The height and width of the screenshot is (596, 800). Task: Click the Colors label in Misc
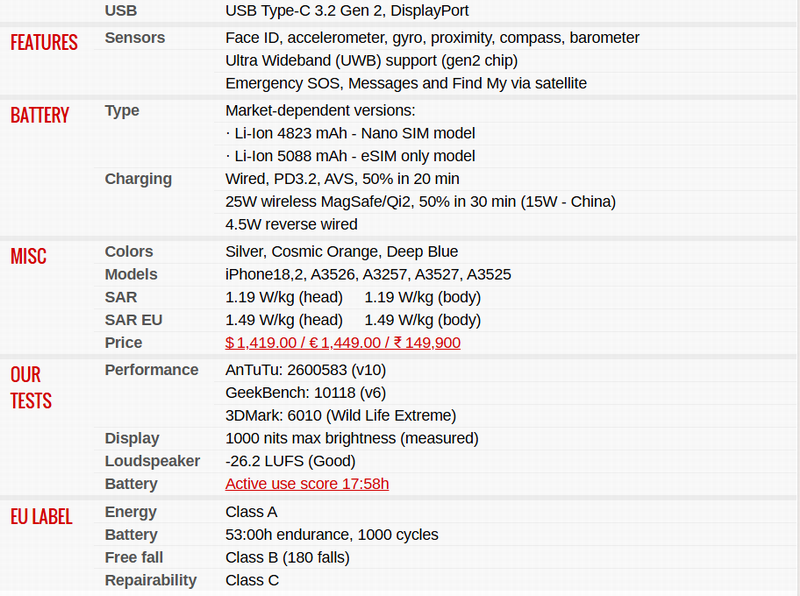point(129,251)
